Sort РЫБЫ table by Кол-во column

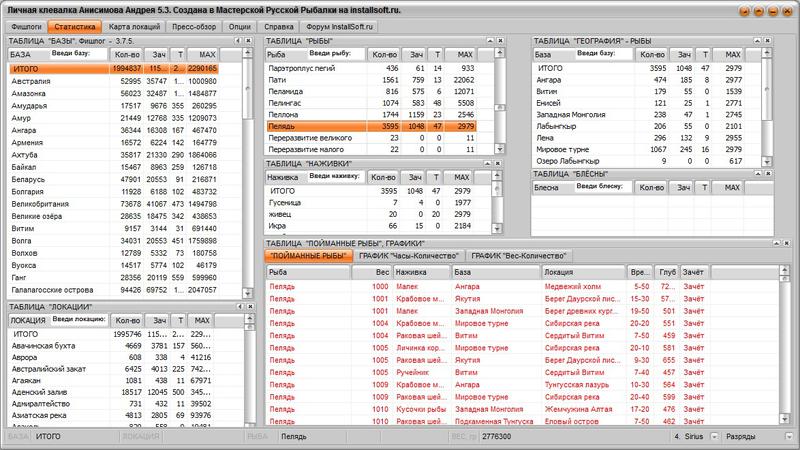click(386, 53)
